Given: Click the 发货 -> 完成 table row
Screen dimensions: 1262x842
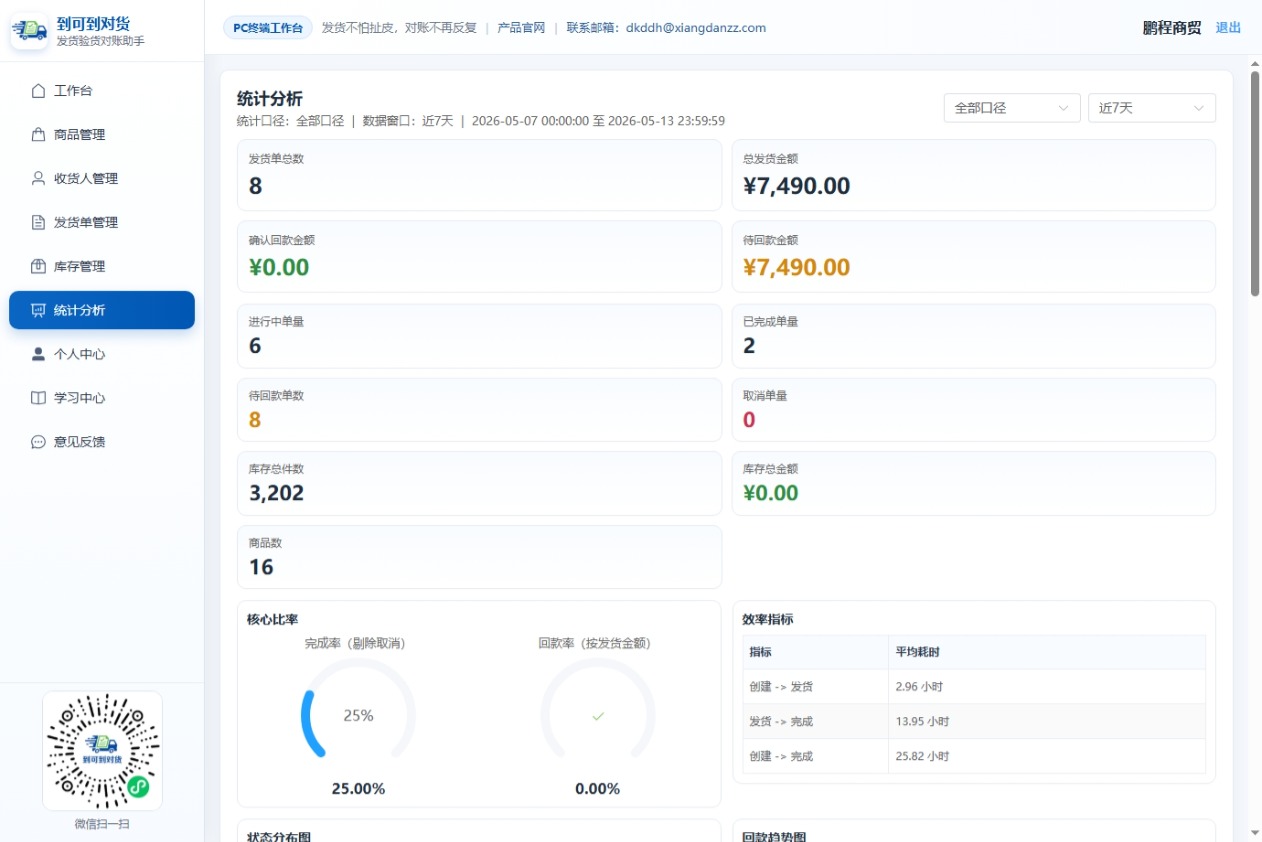Looking at the screenshot, I should pyautogui.click(x=974, y=721).
